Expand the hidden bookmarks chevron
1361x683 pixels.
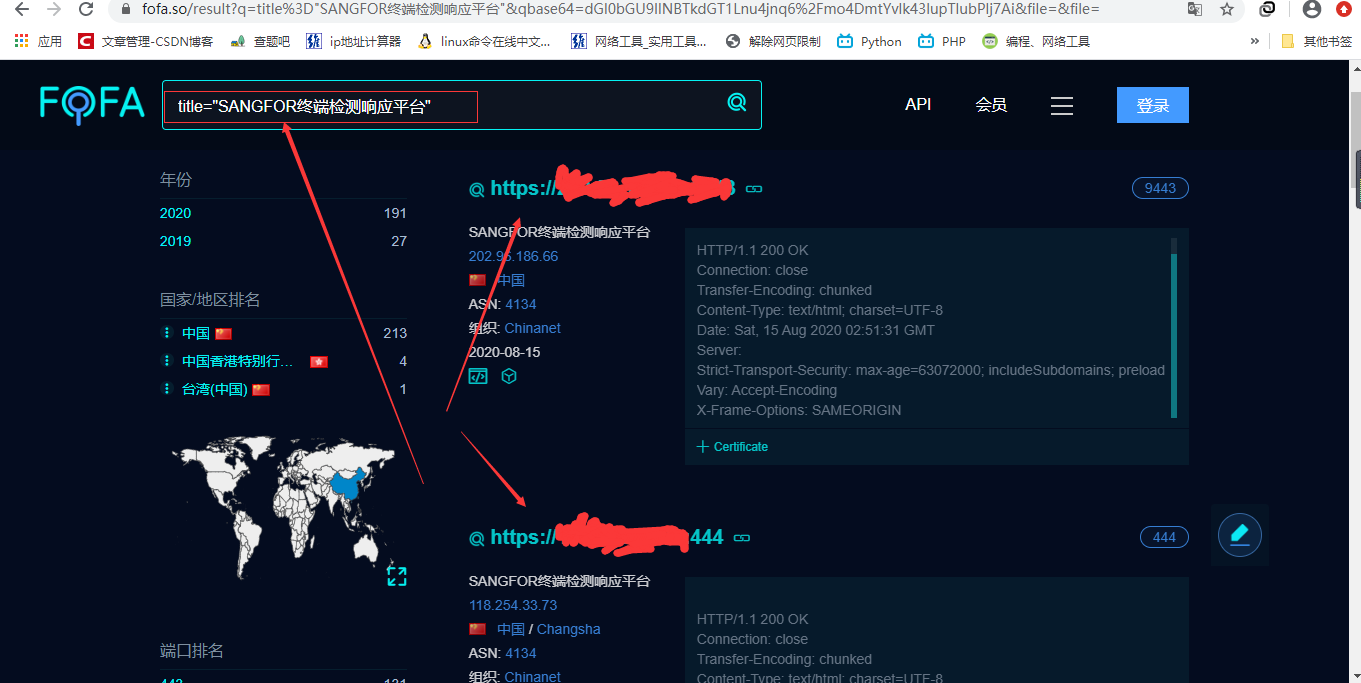[1255, 41]
